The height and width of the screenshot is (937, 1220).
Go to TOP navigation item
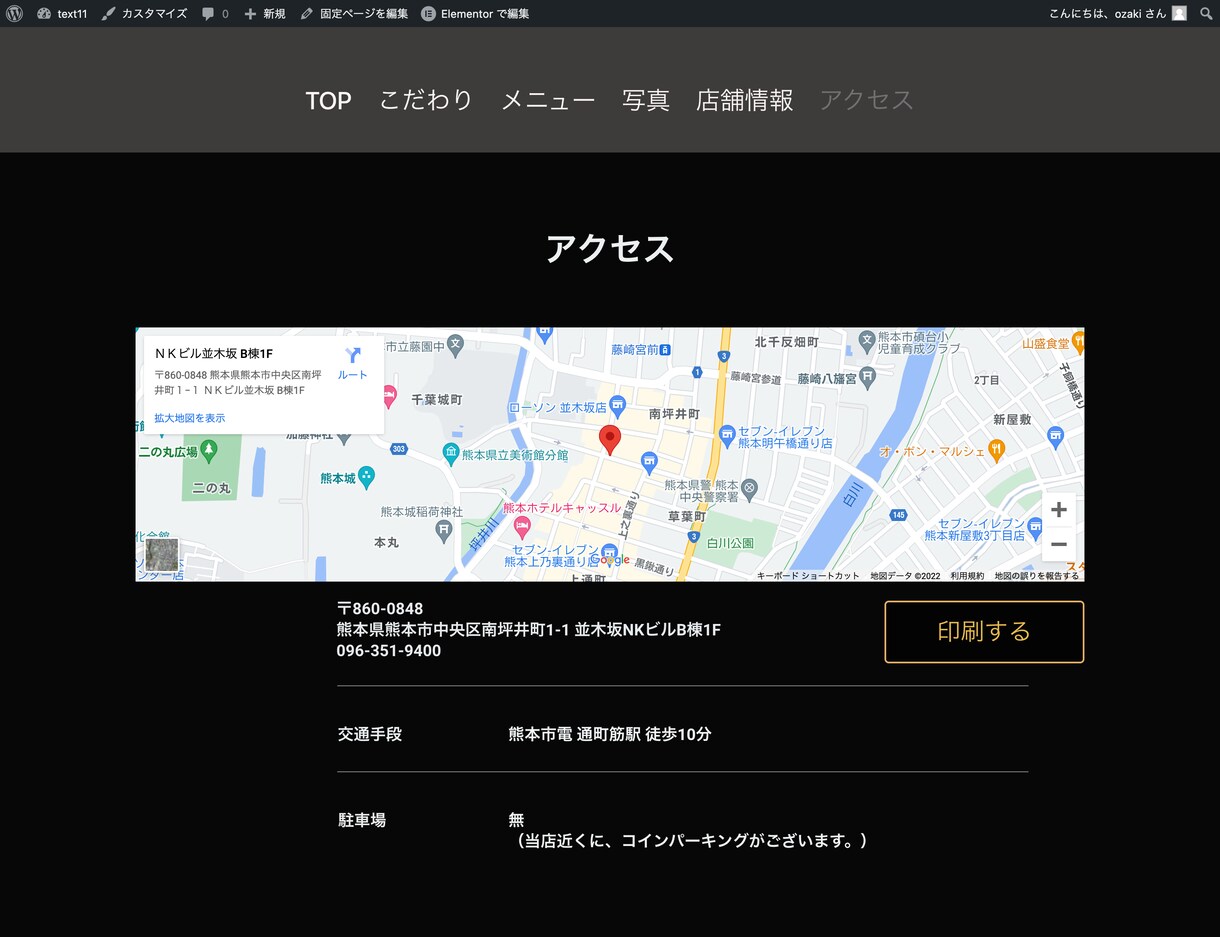click(328, 100)
